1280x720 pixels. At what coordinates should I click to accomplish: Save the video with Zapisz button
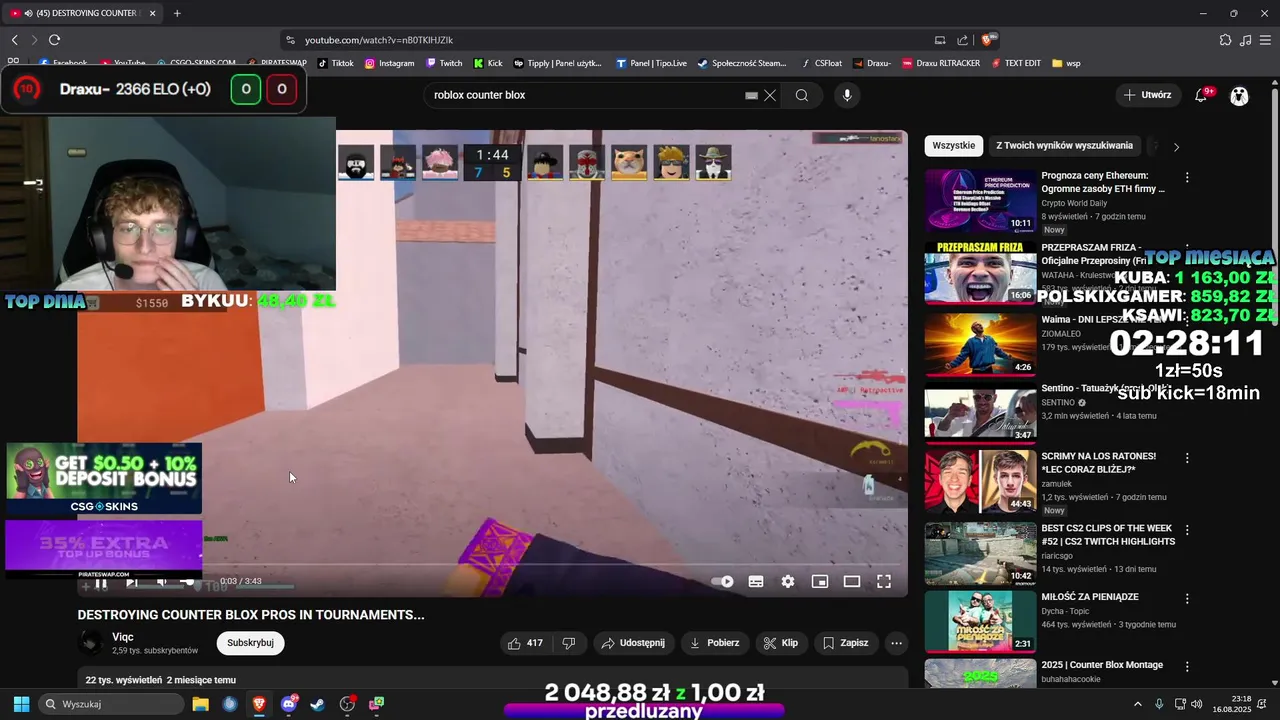pyautogui.click(x=845, y=643)
